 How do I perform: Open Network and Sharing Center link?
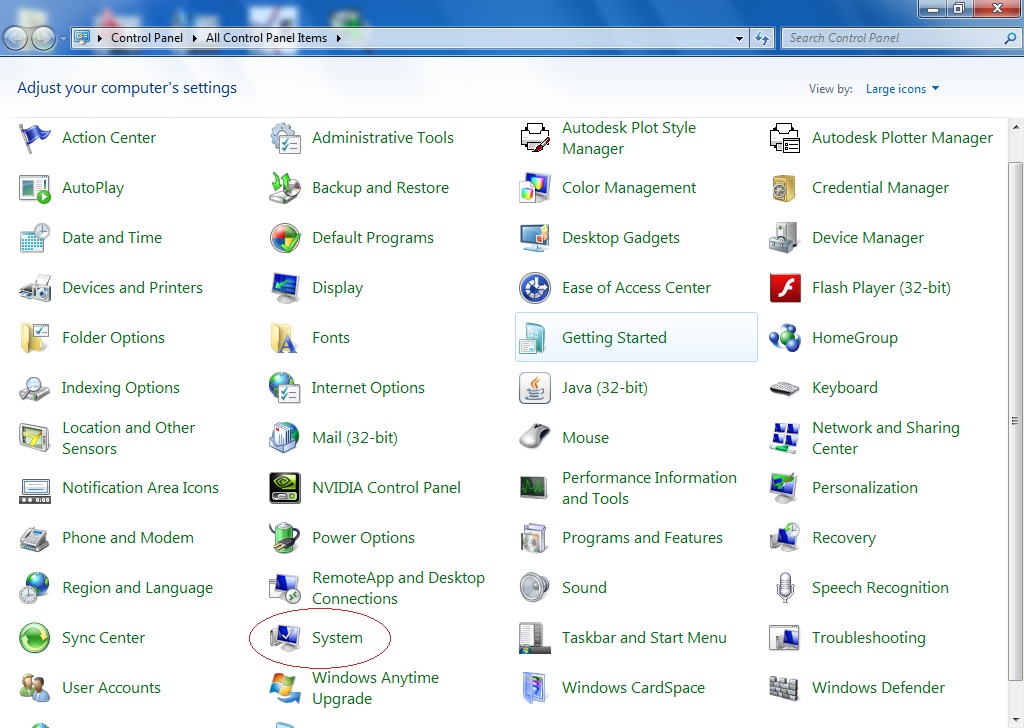pyautogui.click(x=885, y=438)
